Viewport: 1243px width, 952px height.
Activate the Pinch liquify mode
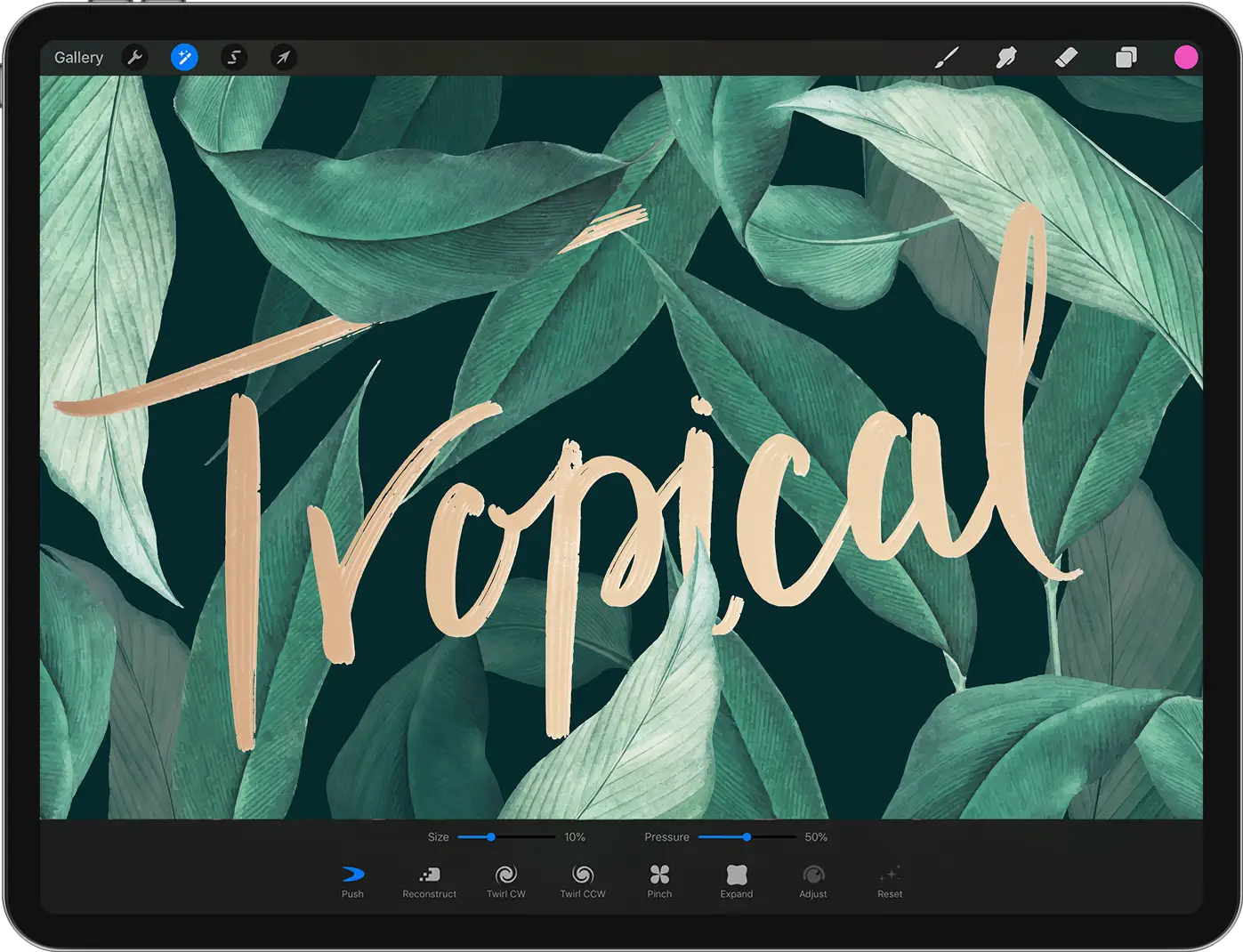coord(659,881)
